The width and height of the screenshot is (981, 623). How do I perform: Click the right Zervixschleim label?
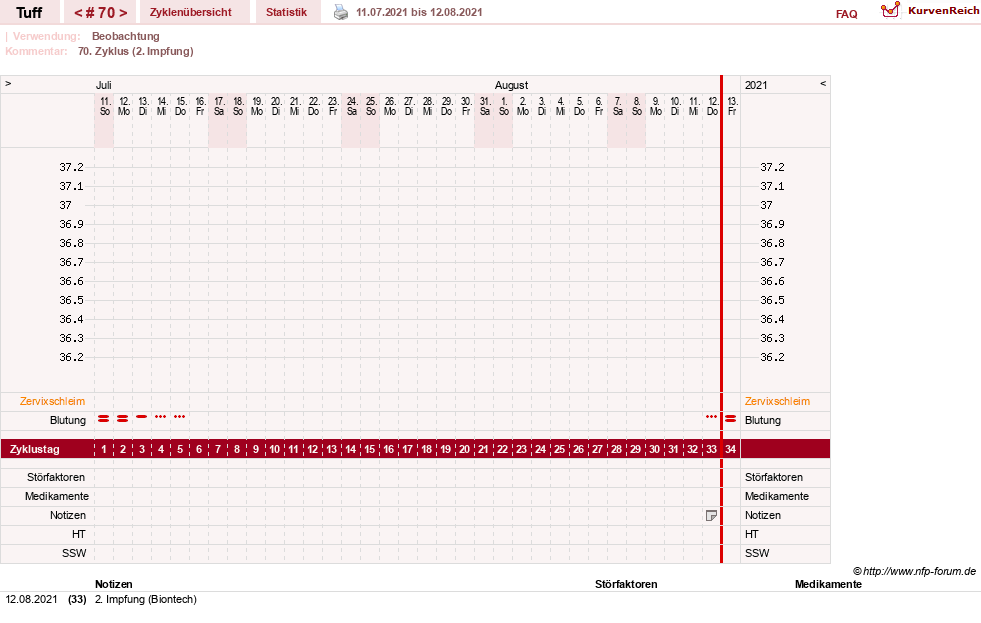pos(777,401)
